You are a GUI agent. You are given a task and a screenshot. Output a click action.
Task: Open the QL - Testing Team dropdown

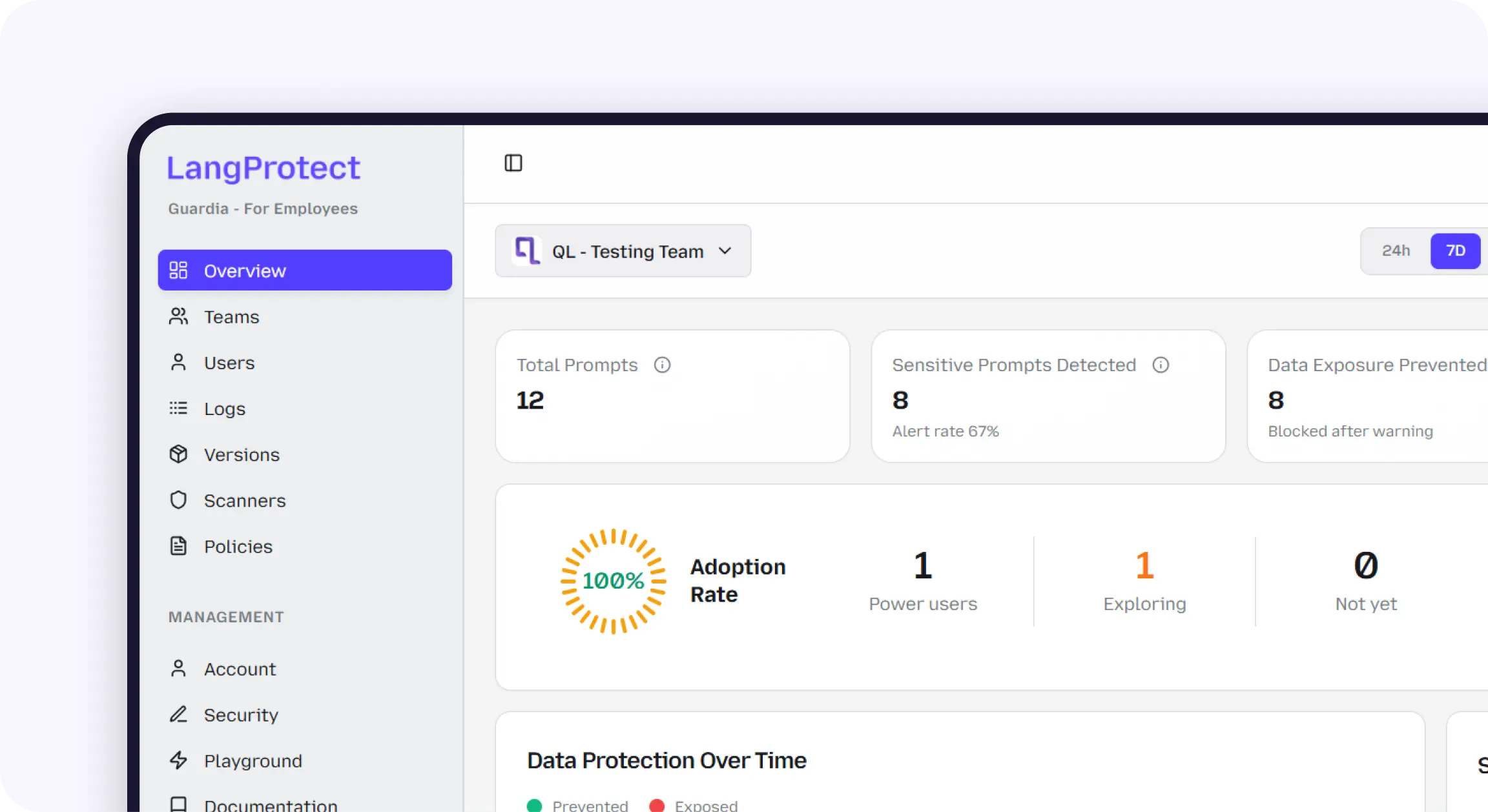pyautogui.click(x=626, y=251)
